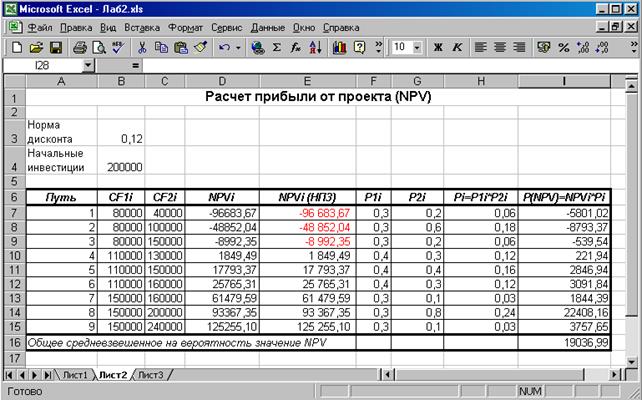
Task: Select the title Расчет прибыли от проекта (NPV)
Action: coord(318,97)
